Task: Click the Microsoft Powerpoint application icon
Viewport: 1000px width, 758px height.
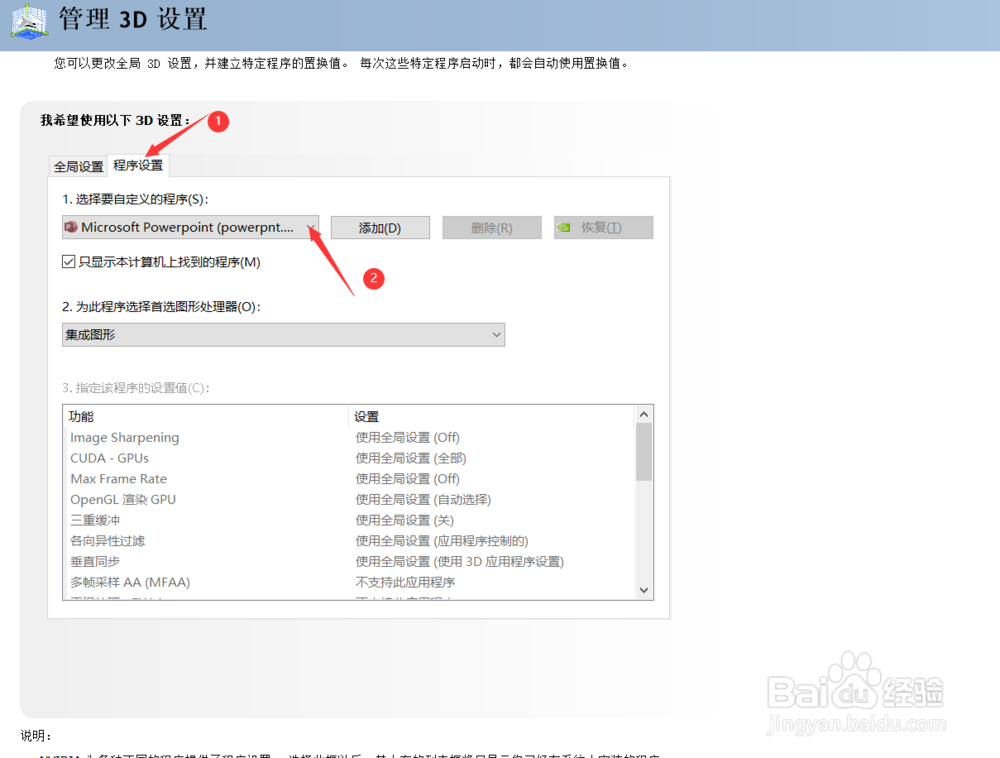Action: [x=70, y=227]
